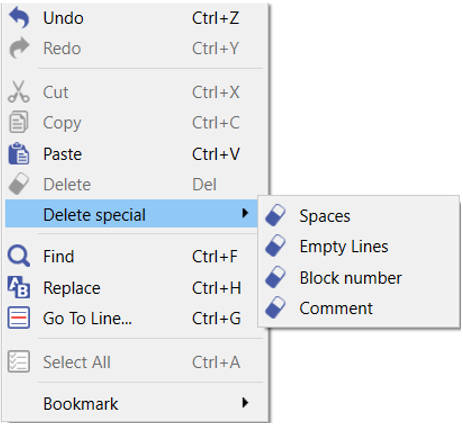Click the eraser icon beside Comment

click(275, 307)
